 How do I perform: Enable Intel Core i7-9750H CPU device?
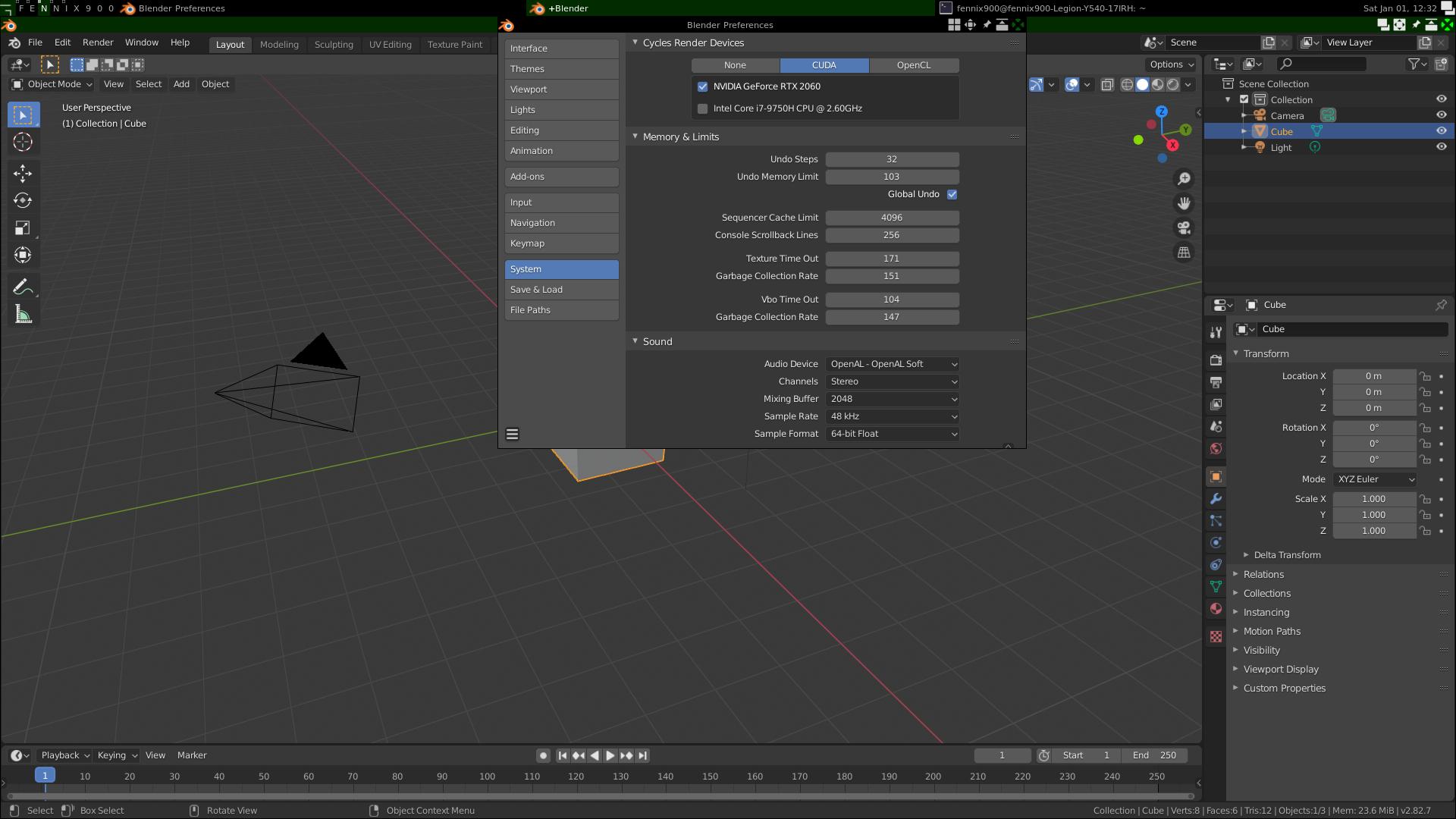[x=702, y=108]
